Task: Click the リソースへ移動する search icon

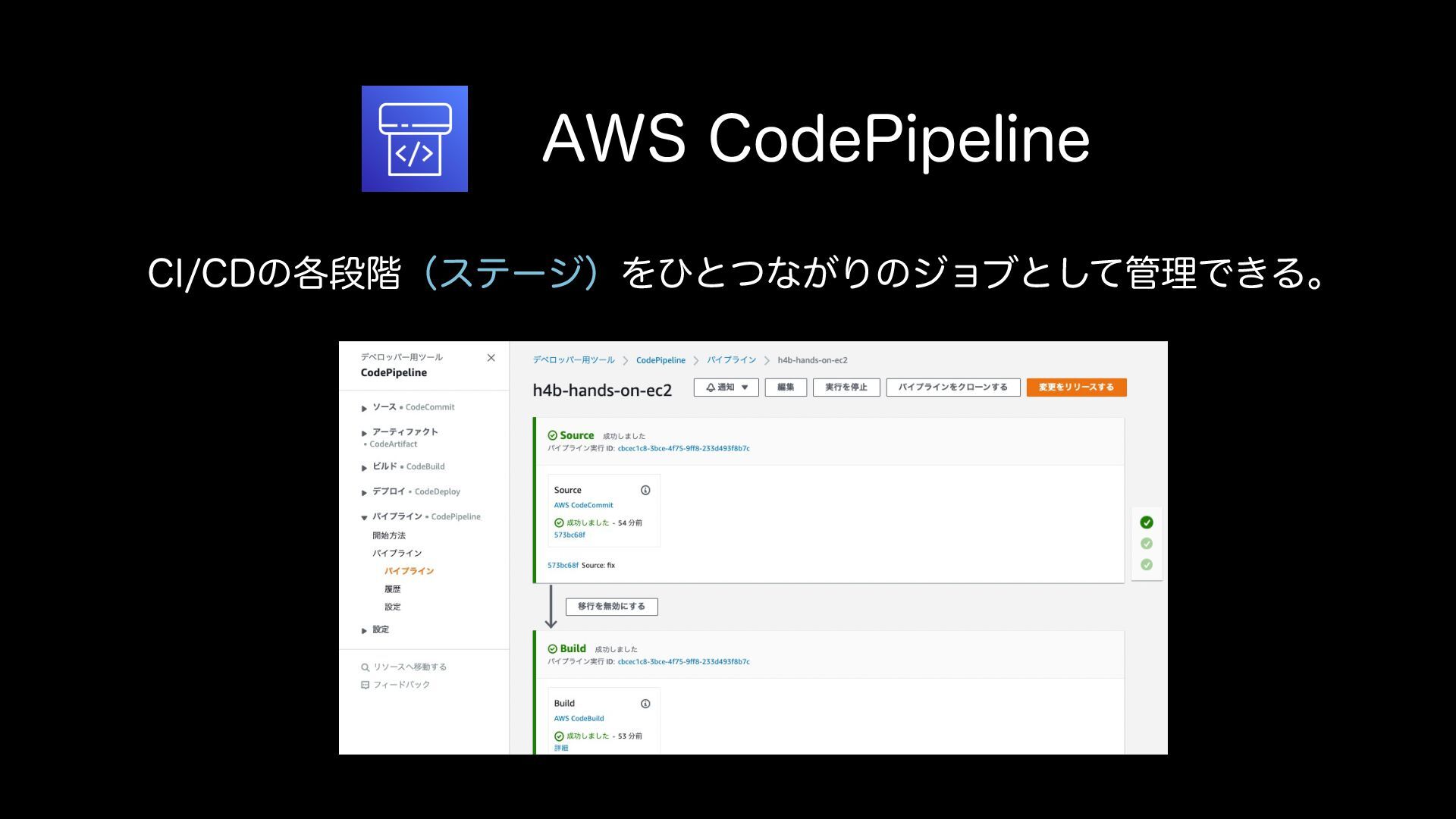Action: (365, 667)
